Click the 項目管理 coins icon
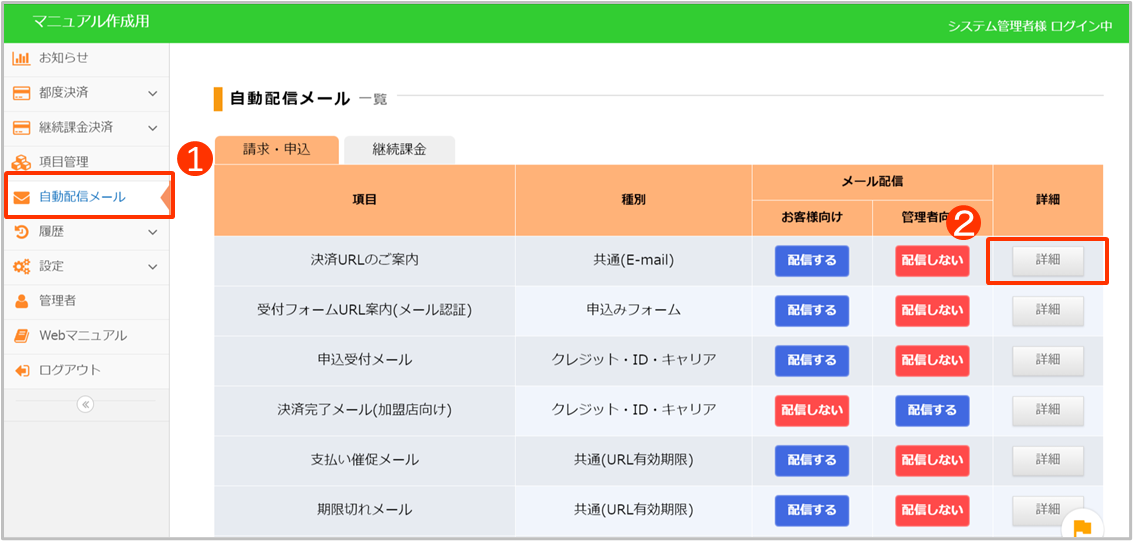Image resolution: width=1133 pixels, height=541 pixels. (x=21, y=162)
